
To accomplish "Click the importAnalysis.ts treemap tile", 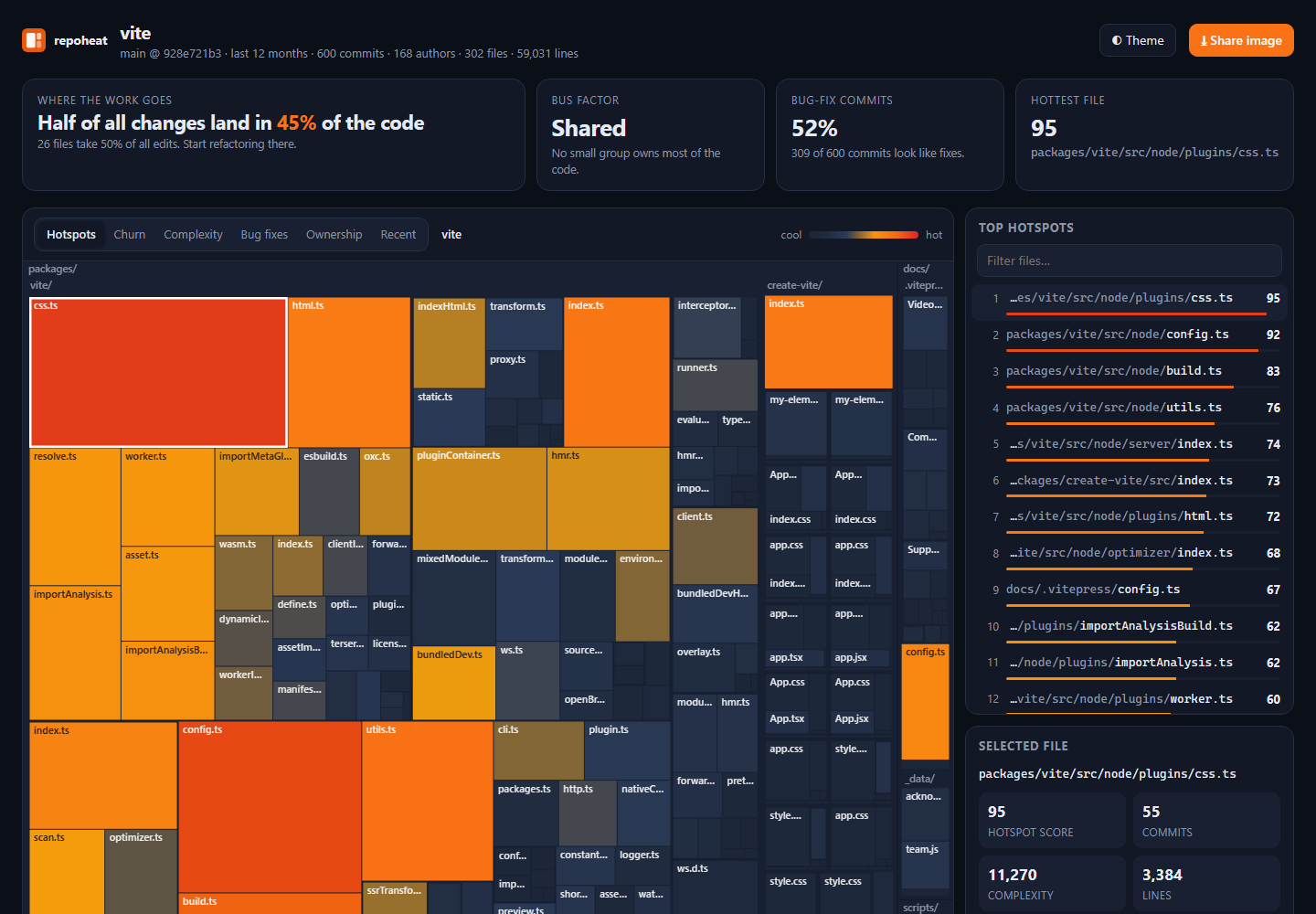I will [x=75, y=653].
